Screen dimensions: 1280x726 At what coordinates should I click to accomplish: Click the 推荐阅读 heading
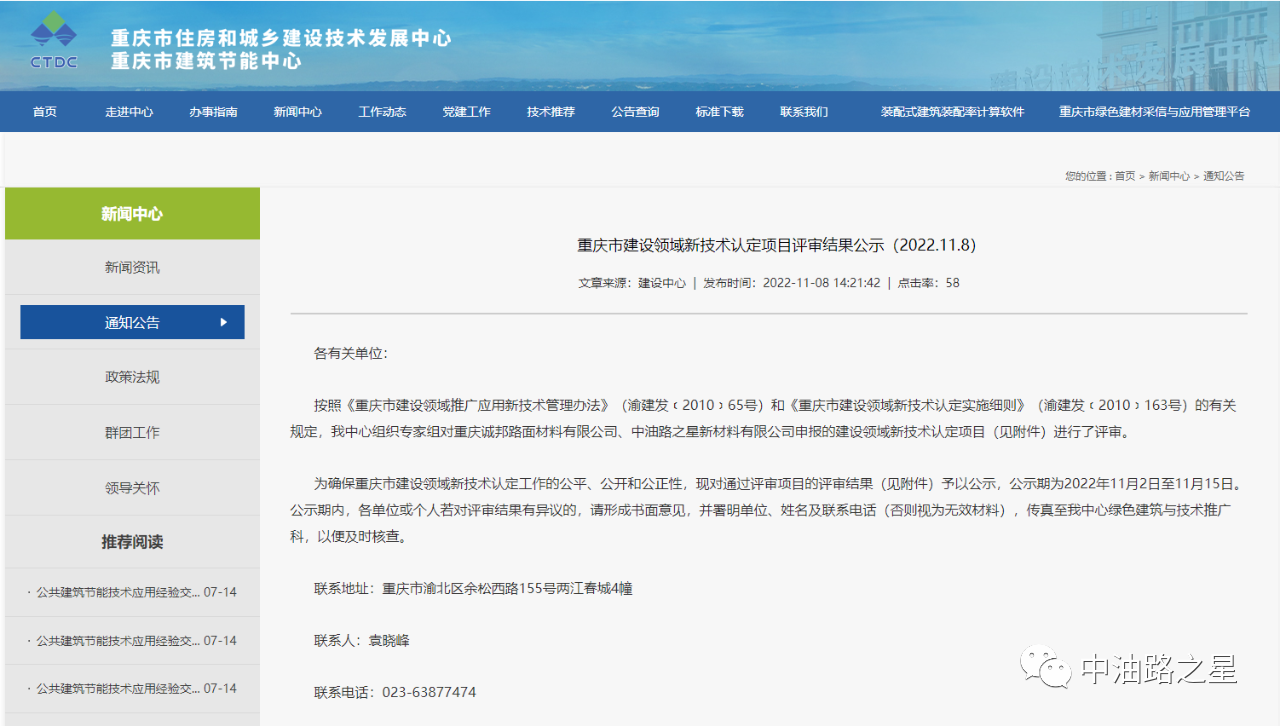pyautogui.click(x=132, y=542)
